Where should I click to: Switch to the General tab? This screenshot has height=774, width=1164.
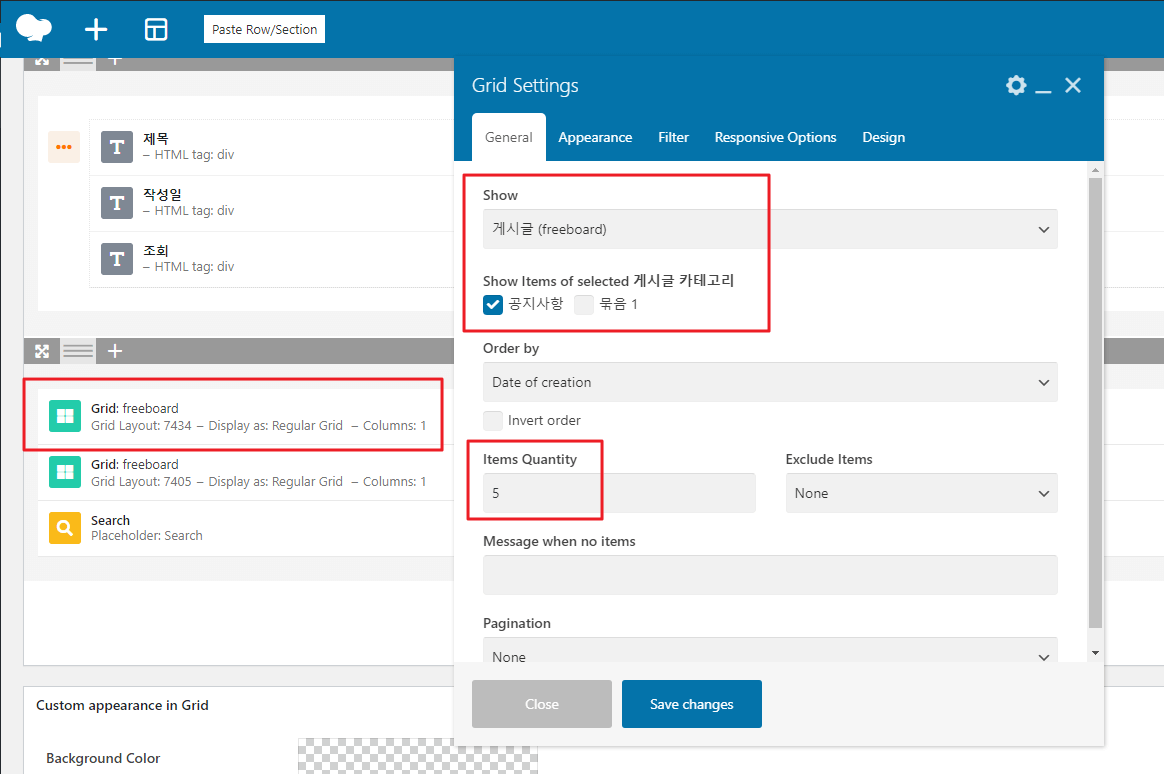click(x=509, y=137)
